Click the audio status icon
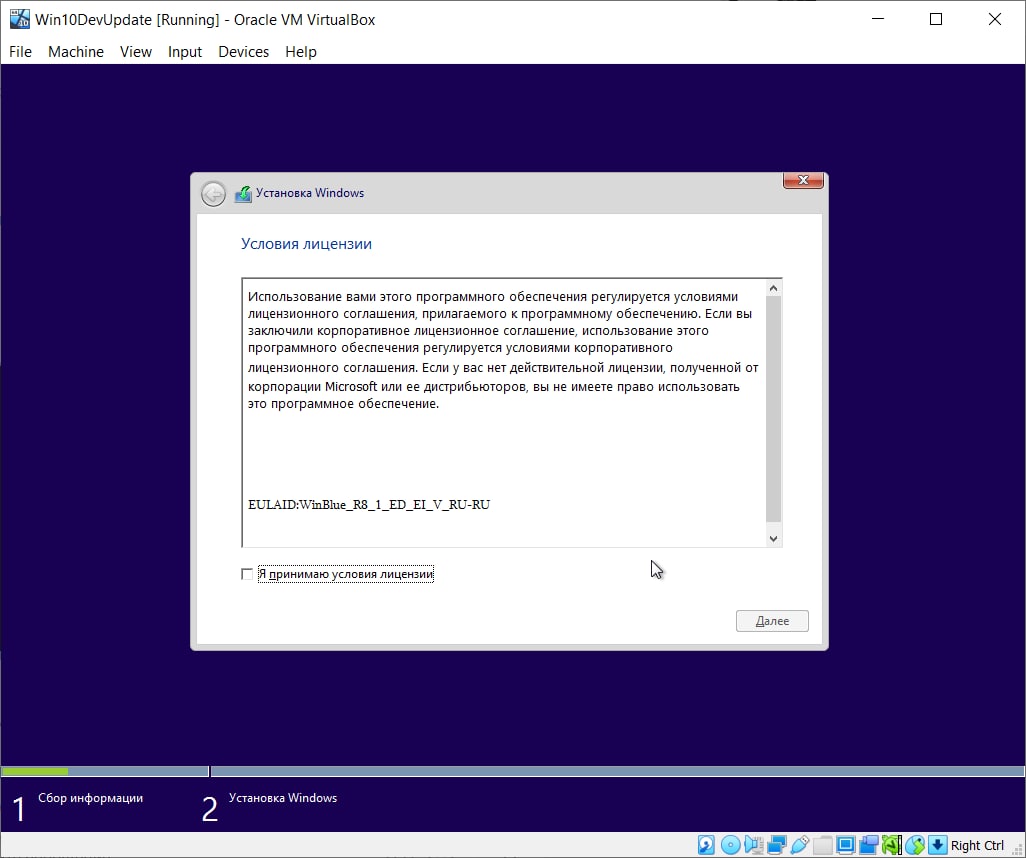Viewport: 1026px width, 858px height. coord(753,845)
